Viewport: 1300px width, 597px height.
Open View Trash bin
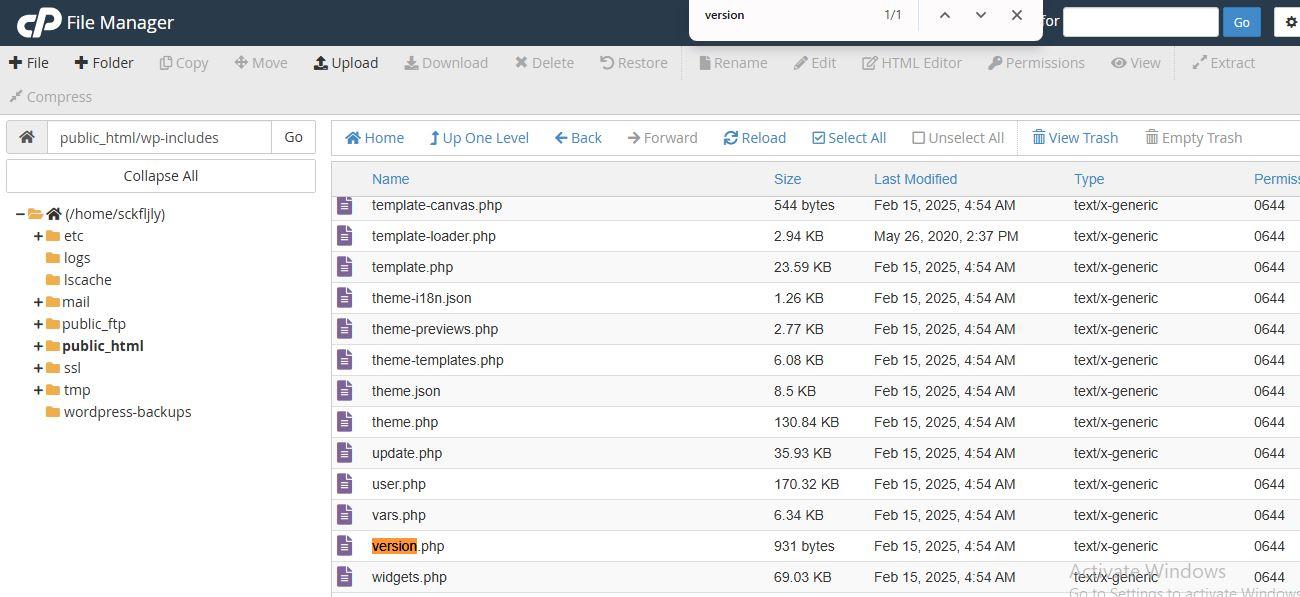(x=1075, y=138)
